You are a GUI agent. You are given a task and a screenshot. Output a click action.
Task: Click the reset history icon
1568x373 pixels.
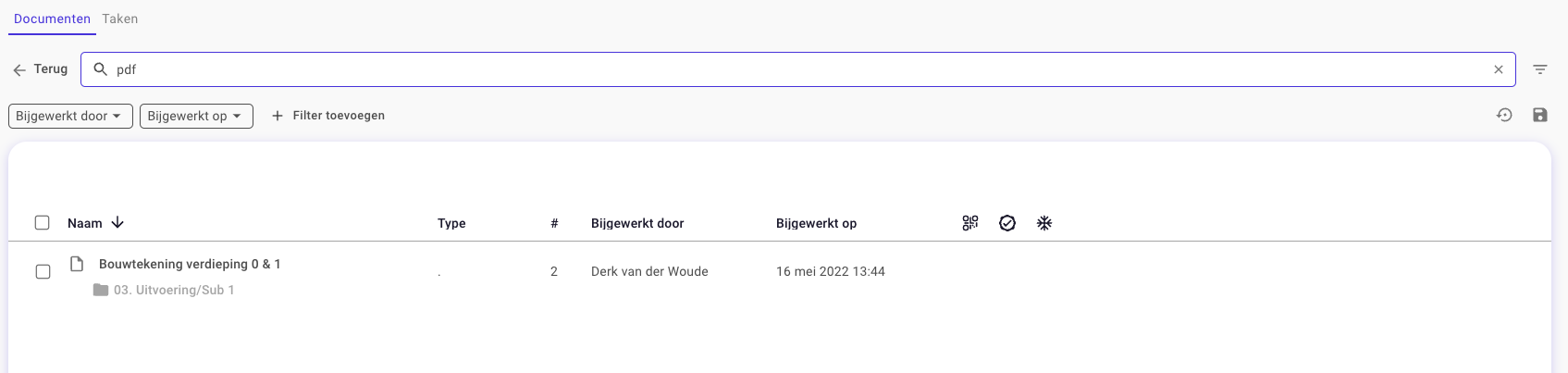point(1504,115)
